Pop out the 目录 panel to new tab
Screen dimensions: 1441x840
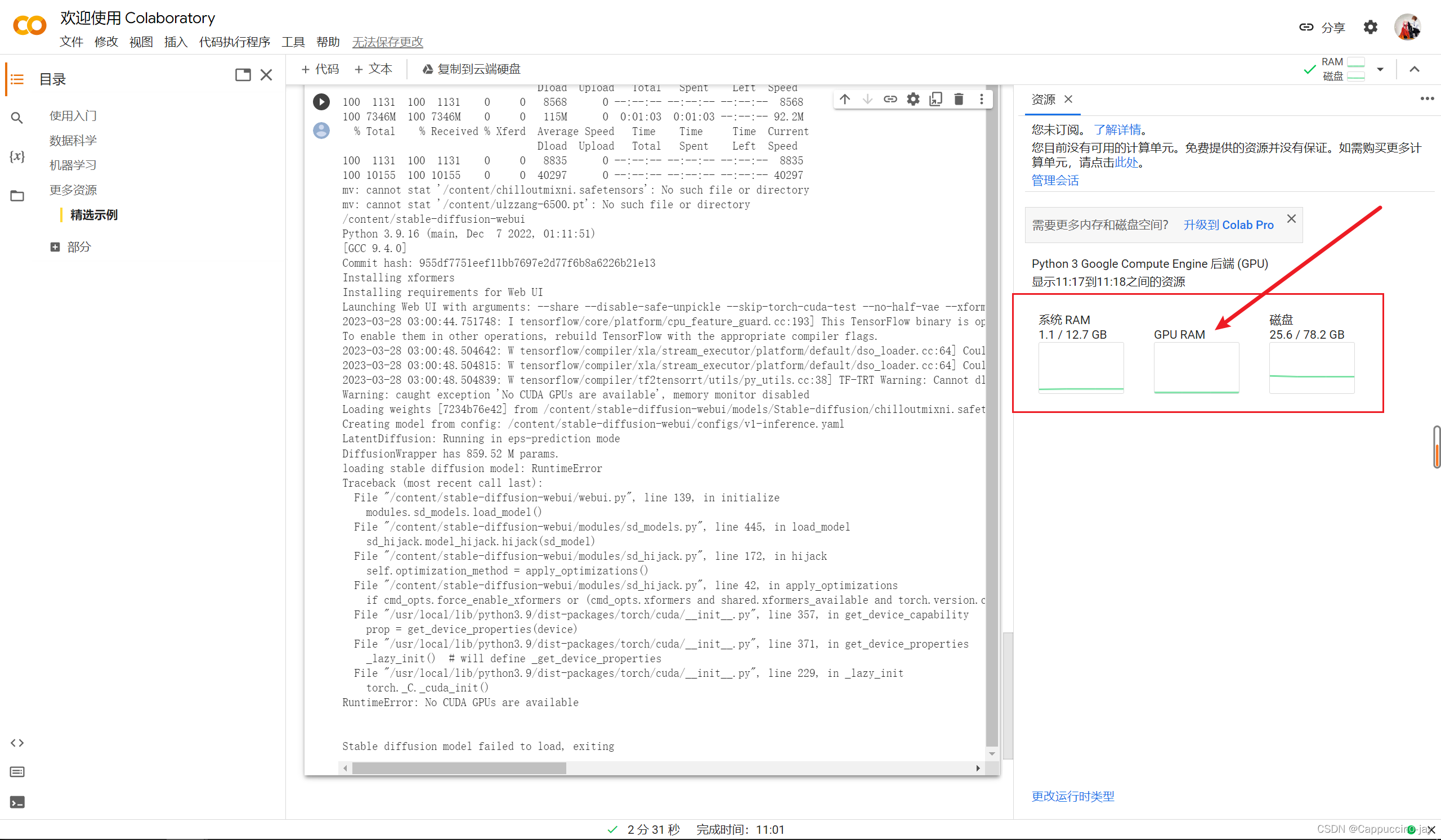tap(243, 75)
